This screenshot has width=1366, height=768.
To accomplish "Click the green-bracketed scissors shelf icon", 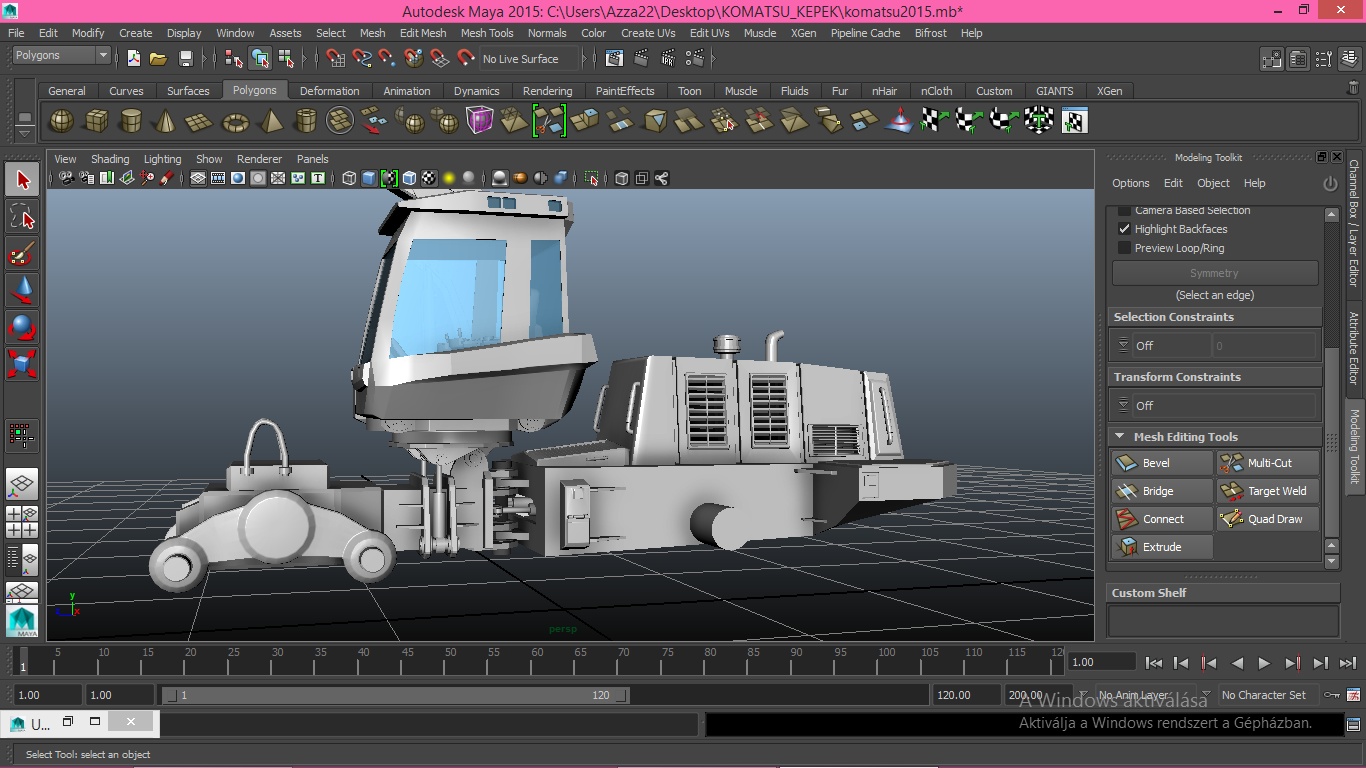I will (x=549, y=121).
